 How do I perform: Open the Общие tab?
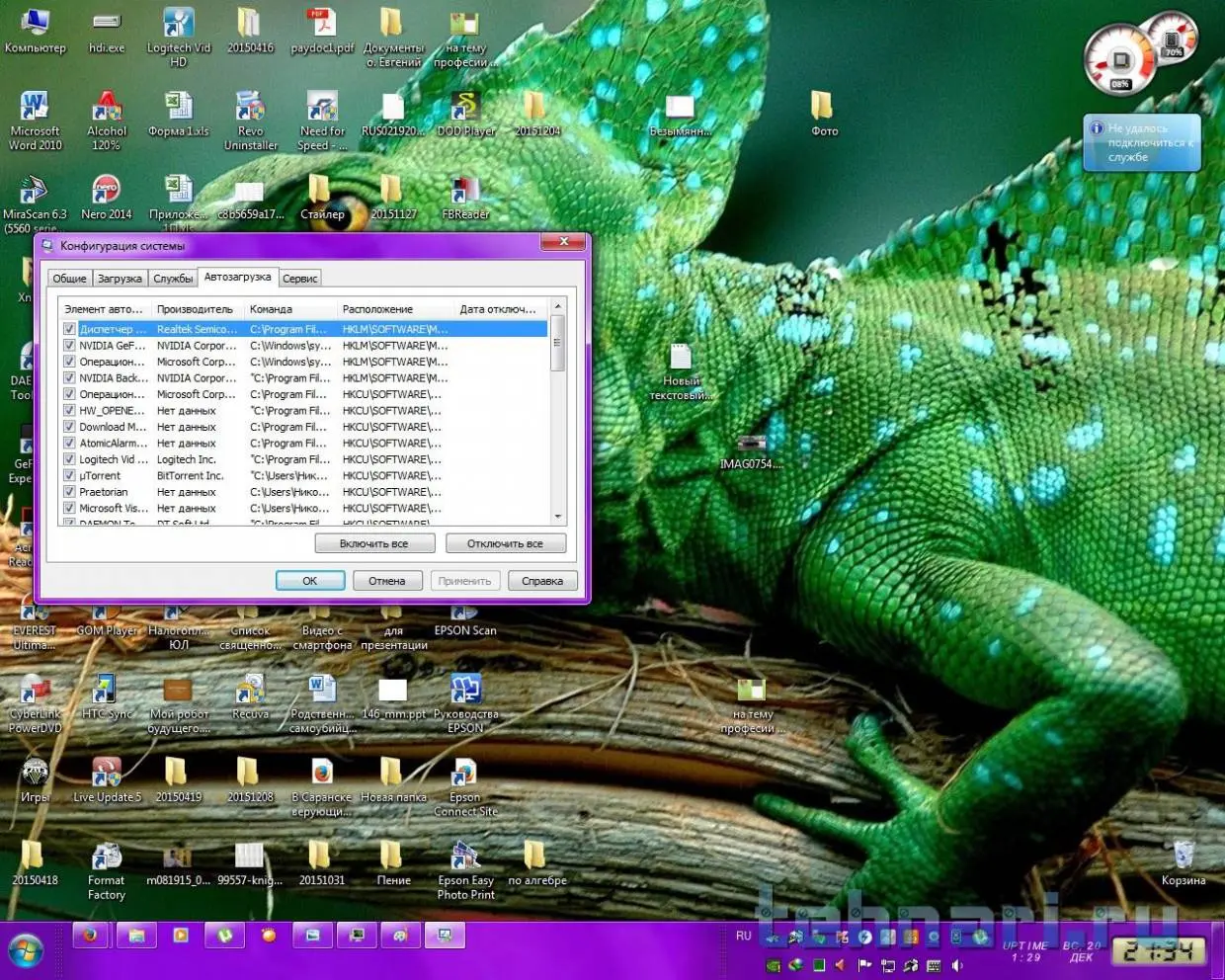click(x=69, y=279)
